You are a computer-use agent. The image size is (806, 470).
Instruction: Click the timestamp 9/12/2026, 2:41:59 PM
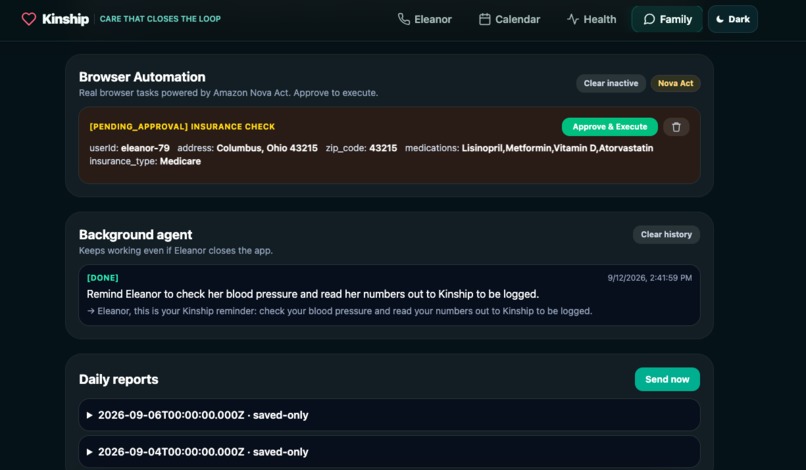pyautogui.click(x=650, y=278)
